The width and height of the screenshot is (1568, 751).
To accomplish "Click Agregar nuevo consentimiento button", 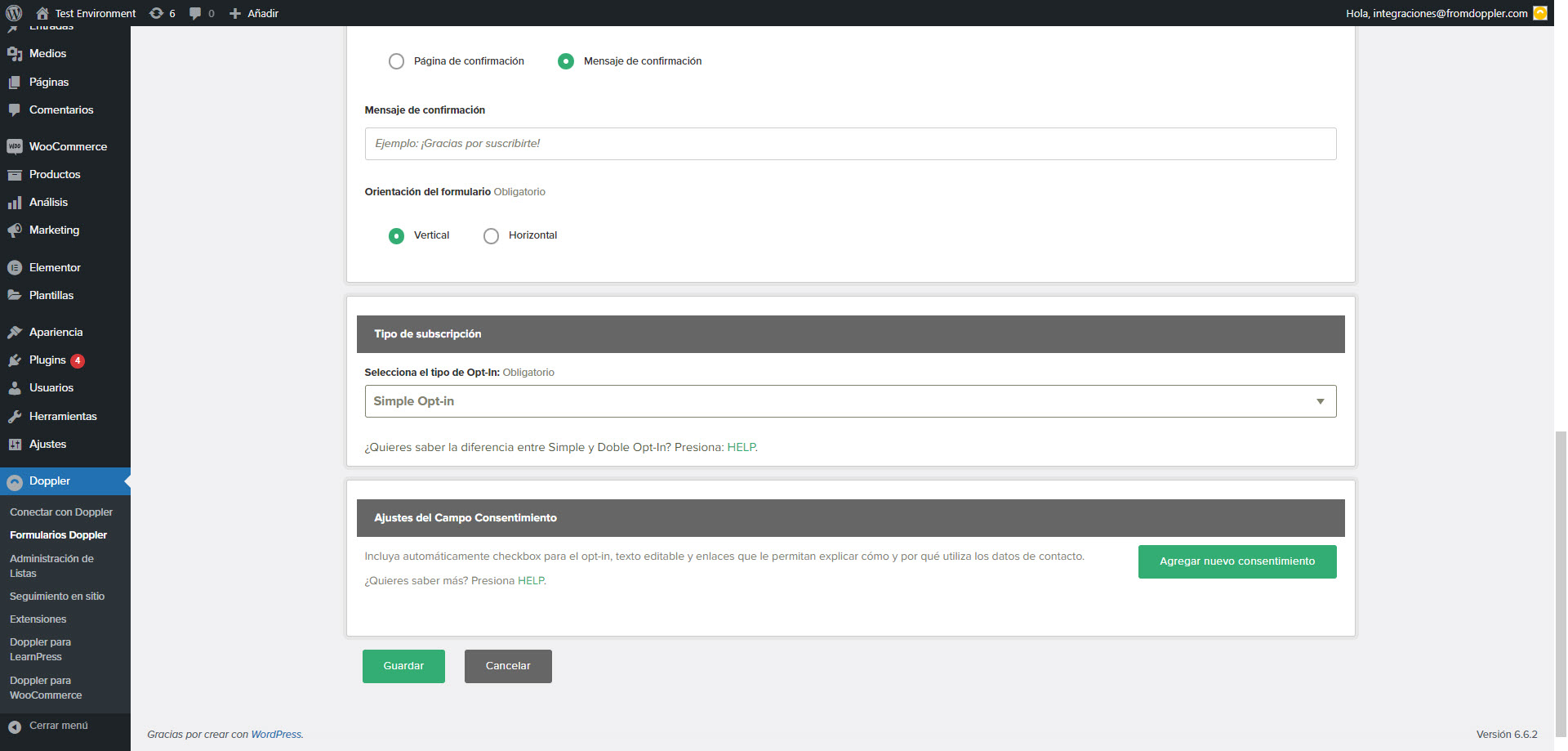I will 1237,561.
